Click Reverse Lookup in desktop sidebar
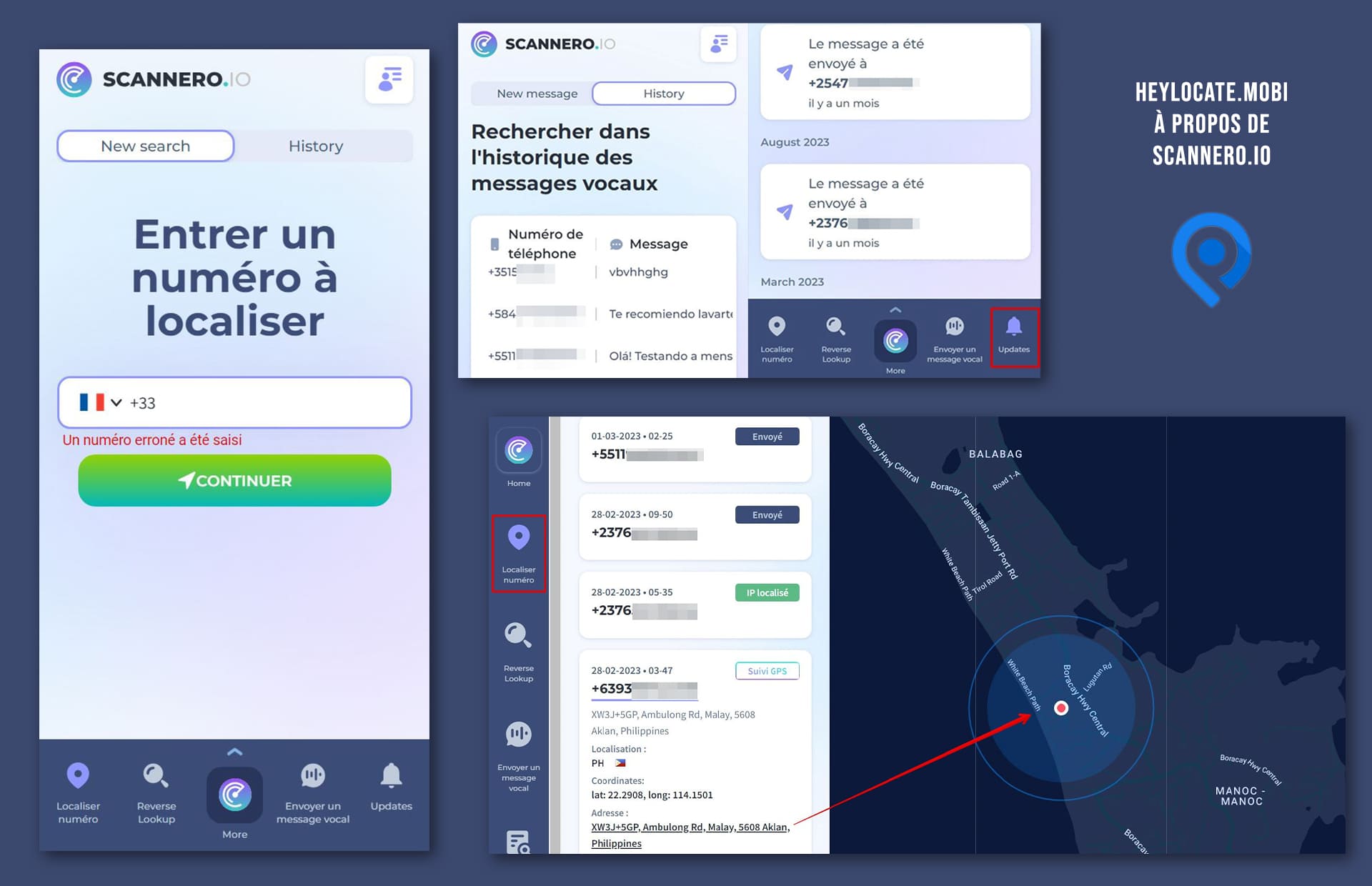This screenshot has width=1372, height=886. click(519, 652)
